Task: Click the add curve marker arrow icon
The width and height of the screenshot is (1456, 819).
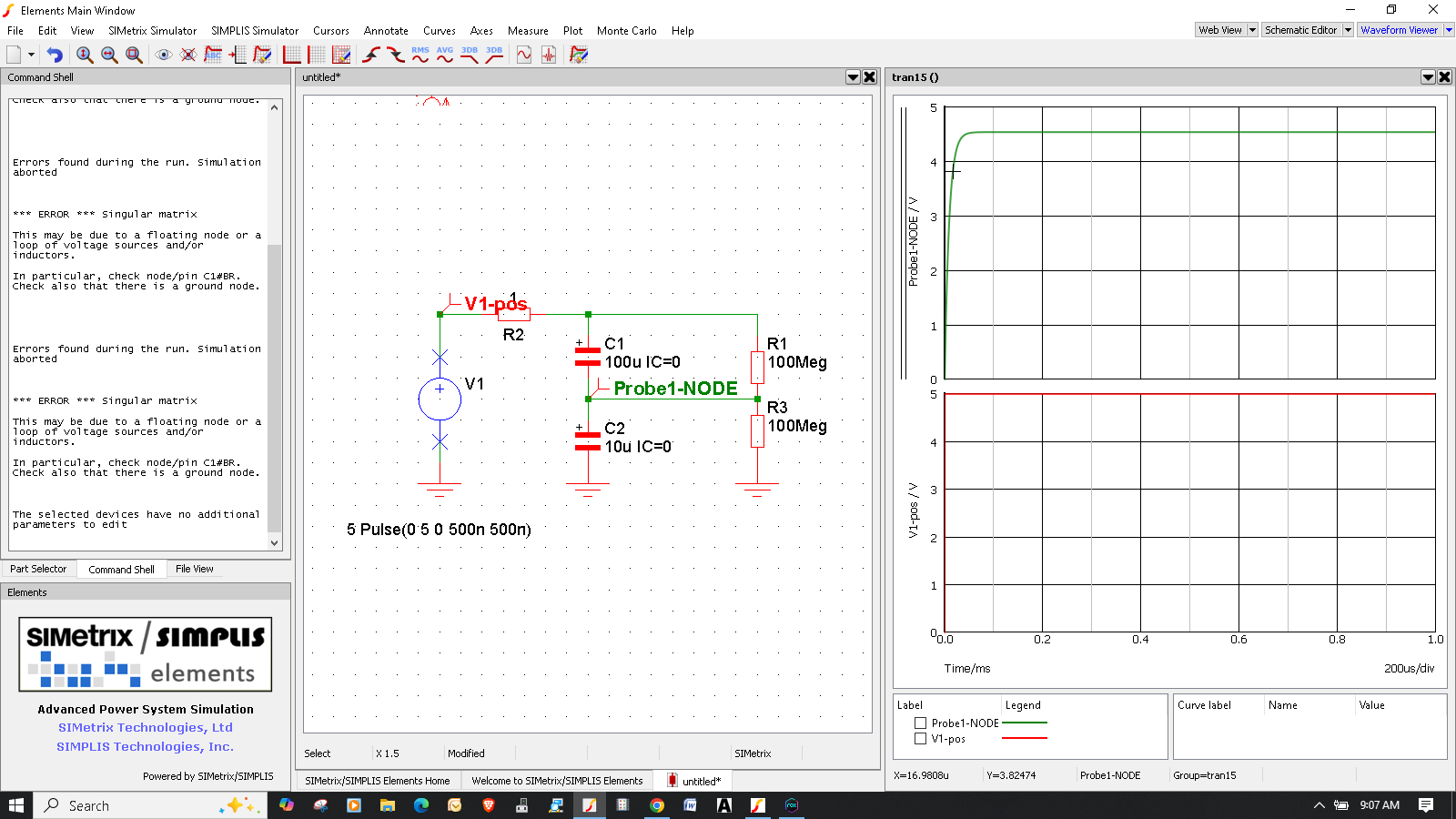Action: coord(238,55)
